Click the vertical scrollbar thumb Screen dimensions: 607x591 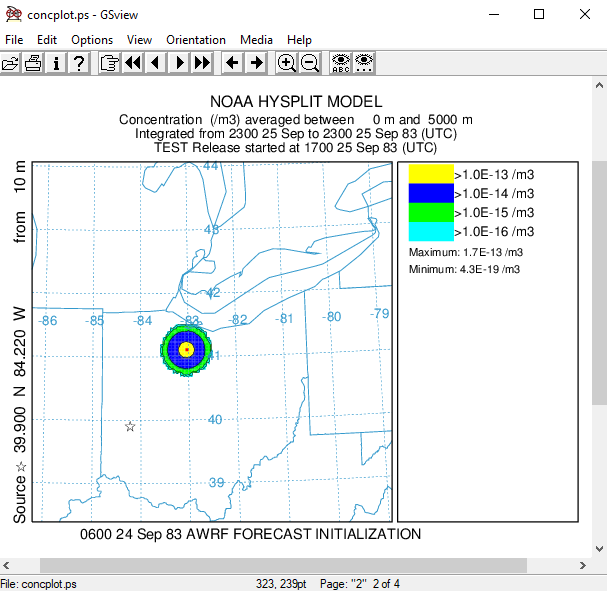pos(599,283)
